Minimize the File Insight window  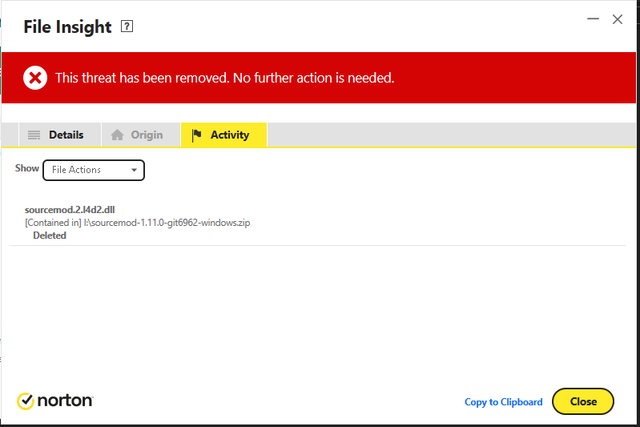pos(593,19)
